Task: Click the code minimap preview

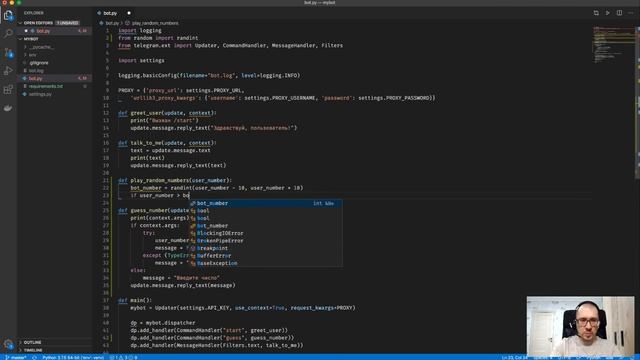Action: (613, 45)
